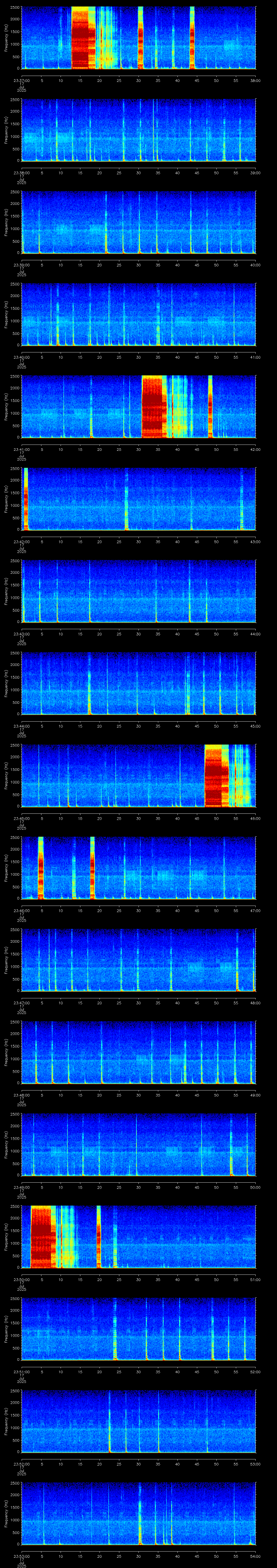Select the 23:42:00 spectrogram panel
277x1568 pixels.
tap(139, 499)
